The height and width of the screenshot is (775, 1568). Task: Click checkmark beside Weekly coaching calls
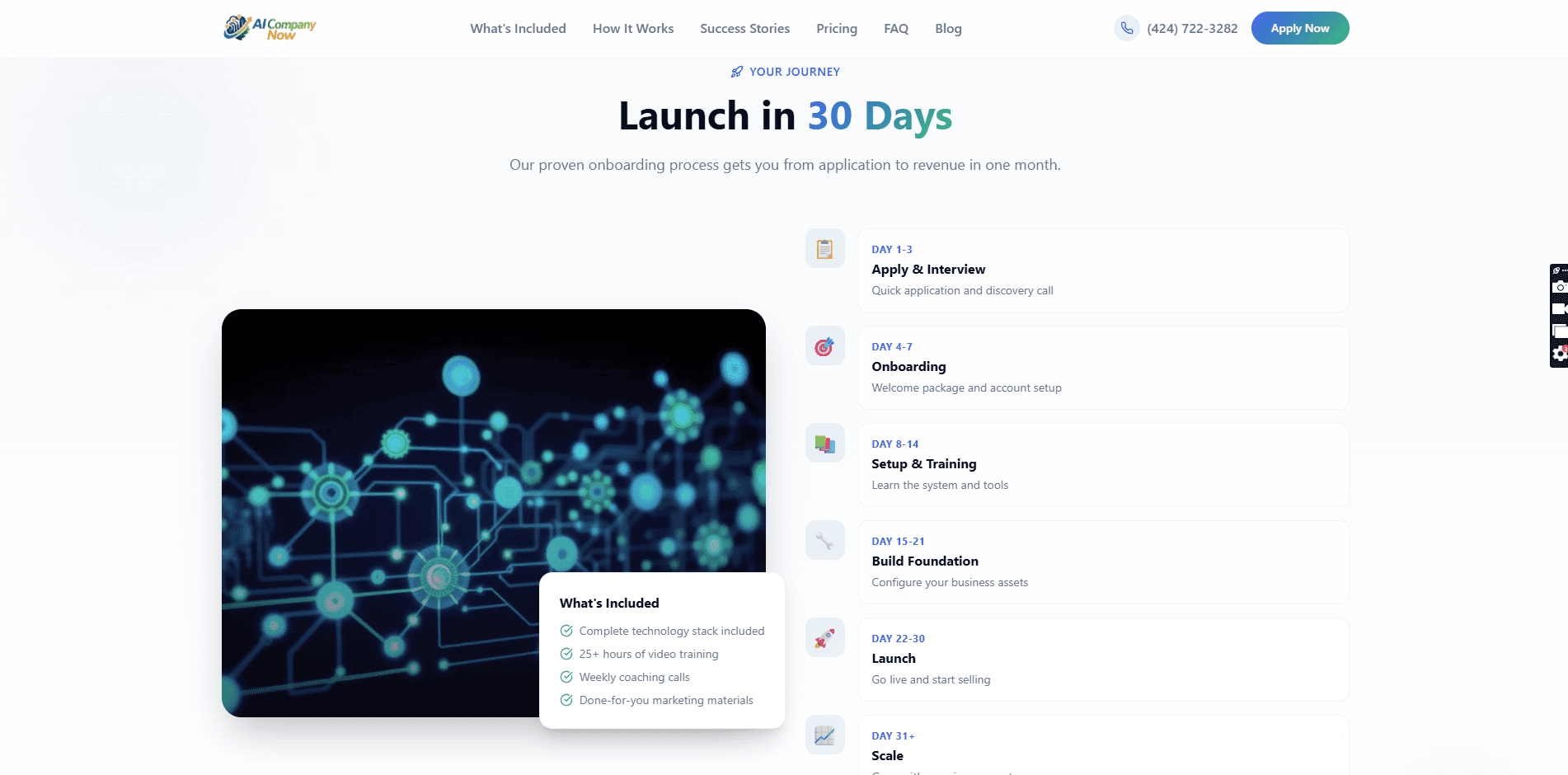click(x=566, y=677)
